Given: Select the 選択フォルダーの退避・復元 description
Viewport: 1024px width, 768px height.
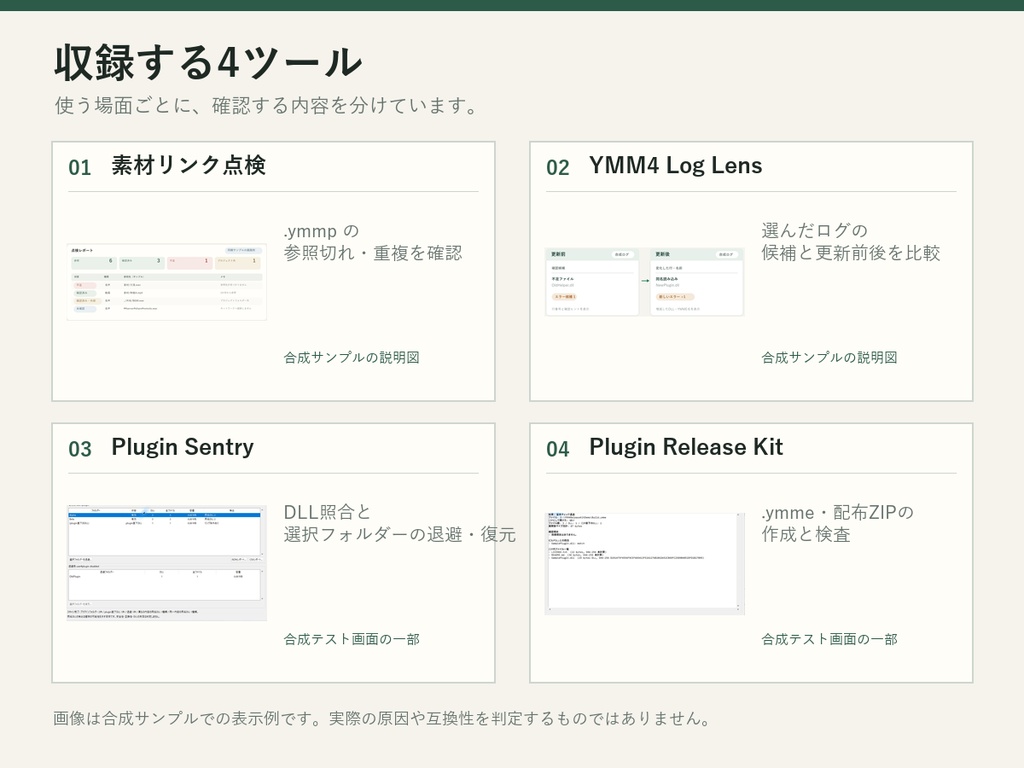Looking at the screenshot, I should point(400,534).
